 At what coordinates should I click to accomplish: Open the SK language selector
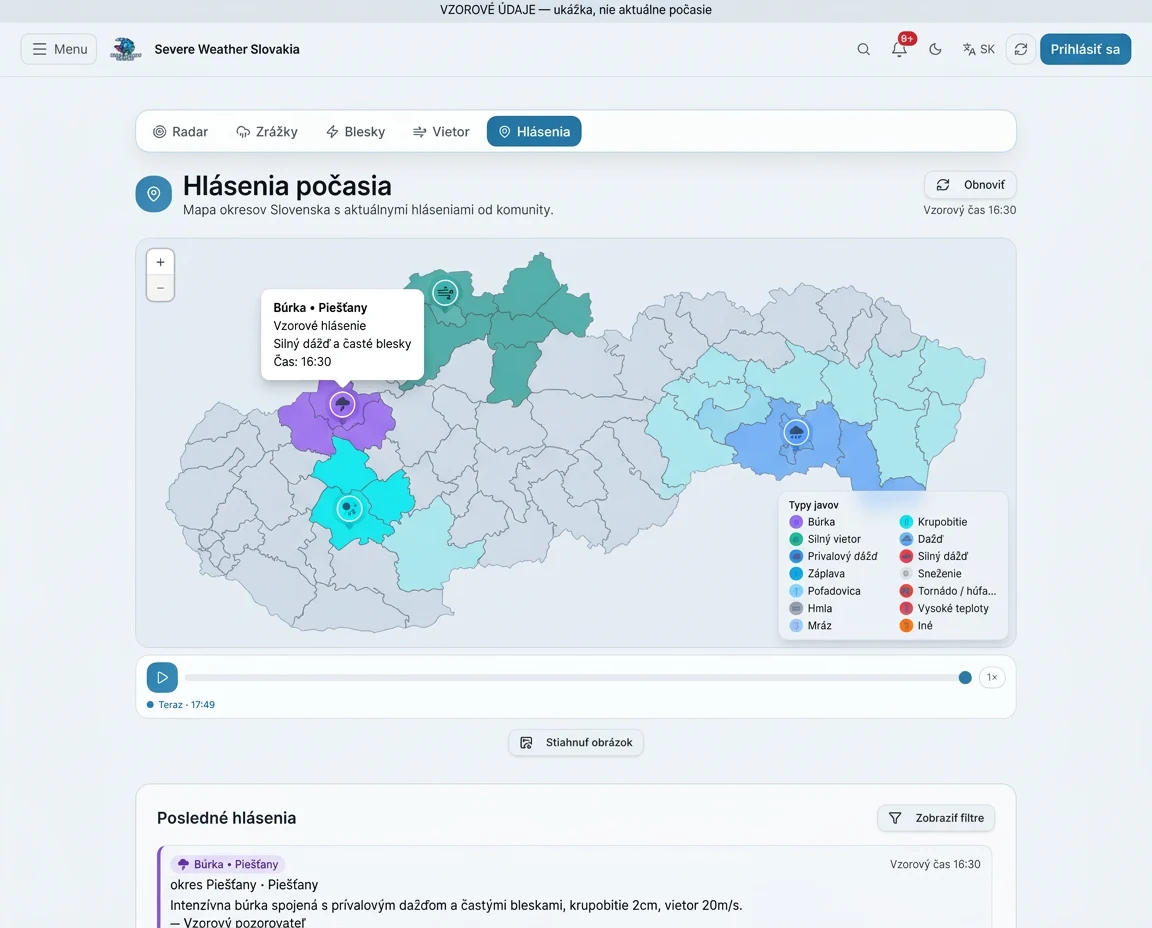(979, 49)
